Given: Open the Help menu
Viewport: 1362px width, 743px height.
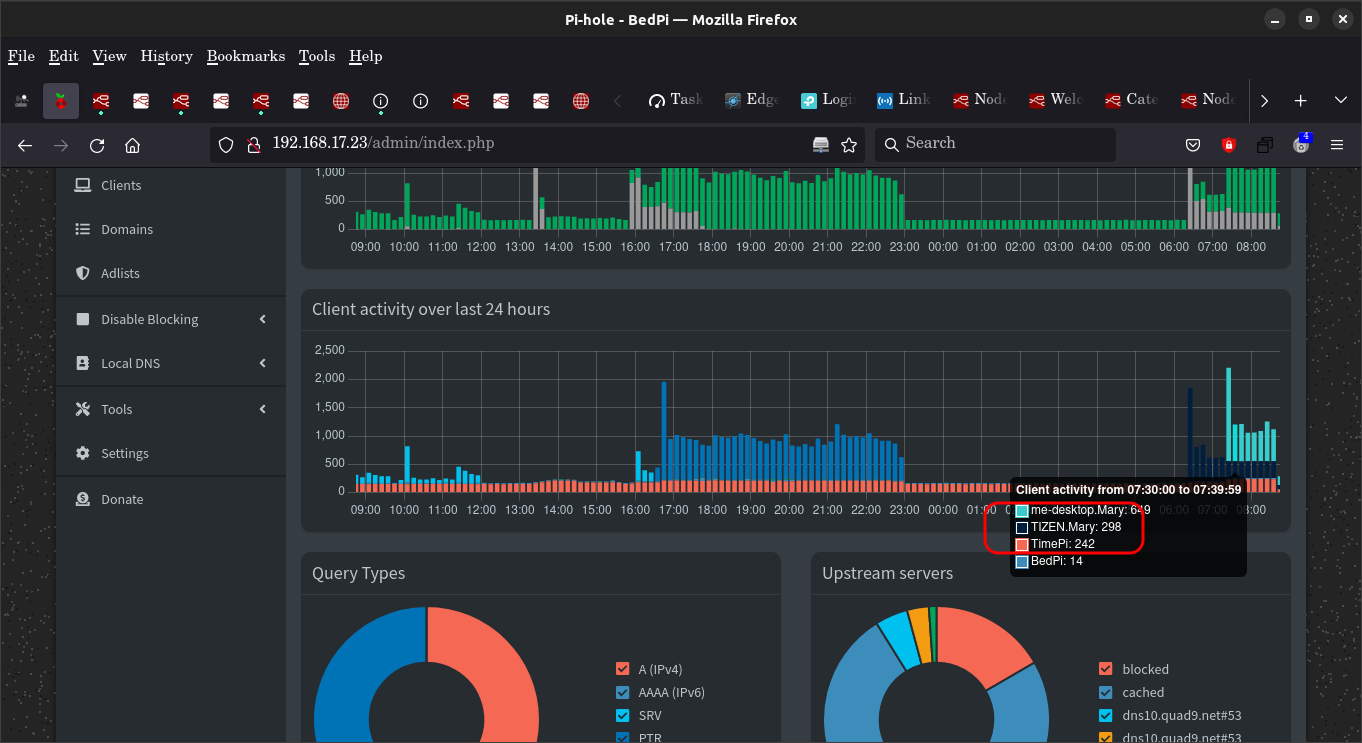Looking at the screenshot, I should tap(366, 56).
